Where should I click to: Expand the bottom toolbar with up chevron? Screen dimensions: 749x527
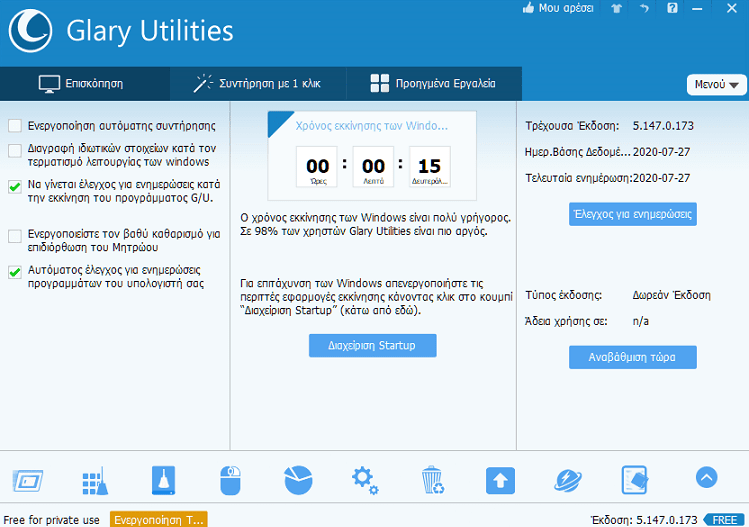click(x=706, y=477)
